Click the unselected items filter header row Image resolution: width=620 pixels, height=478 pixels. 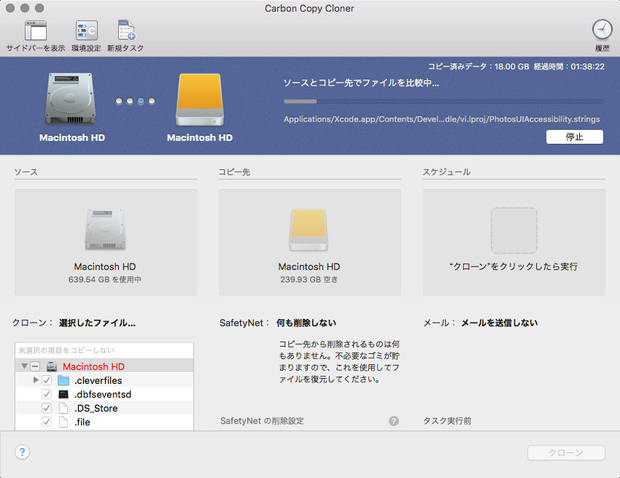coord(104,350)
